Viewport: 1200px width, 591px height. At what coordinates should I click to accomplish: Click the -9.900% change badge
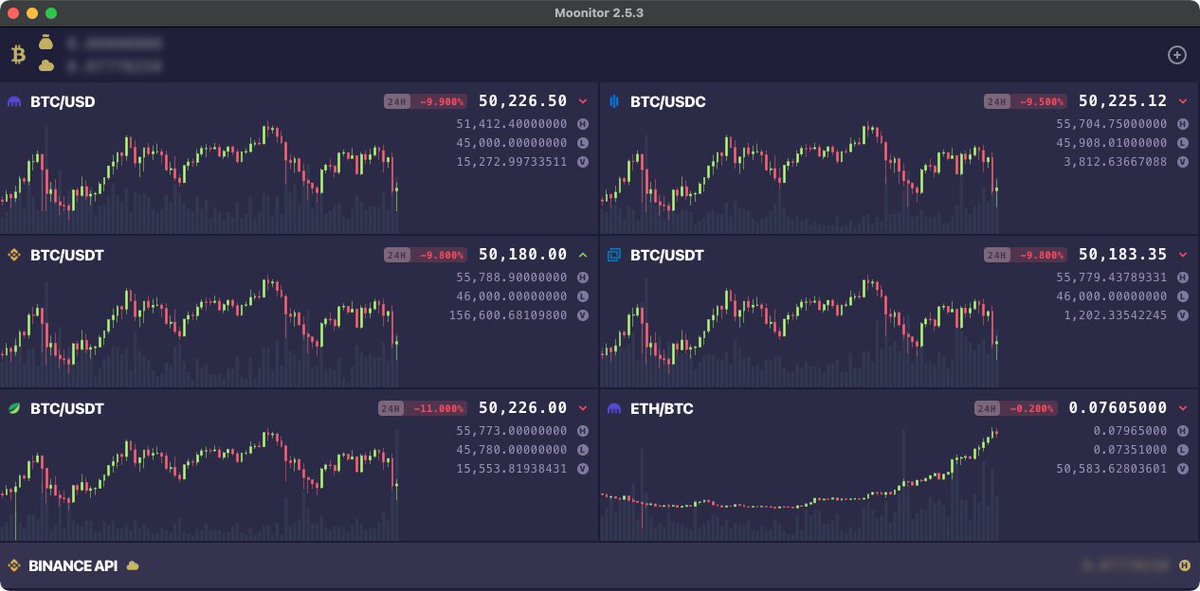coord(440,102)
